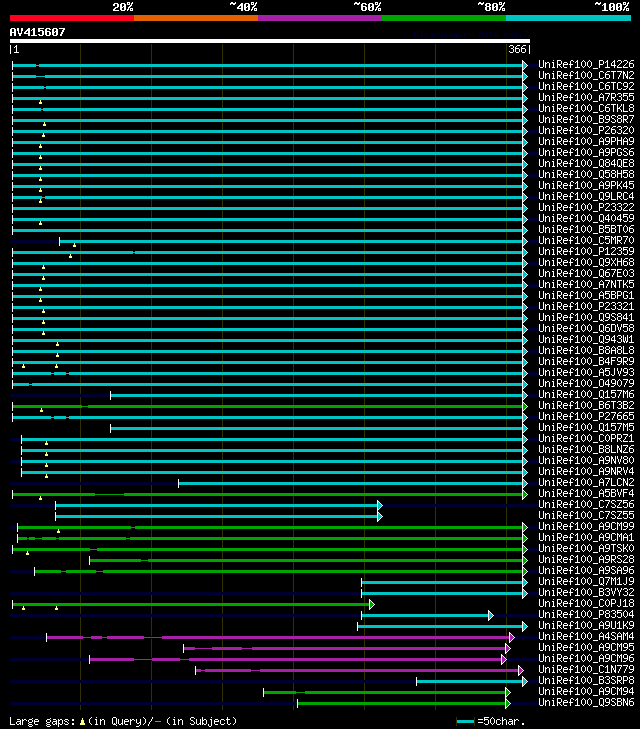This screenshot has height=729, width=640.
Task: Click the UniRef100_P83504 label
Action: pos(586,615)
